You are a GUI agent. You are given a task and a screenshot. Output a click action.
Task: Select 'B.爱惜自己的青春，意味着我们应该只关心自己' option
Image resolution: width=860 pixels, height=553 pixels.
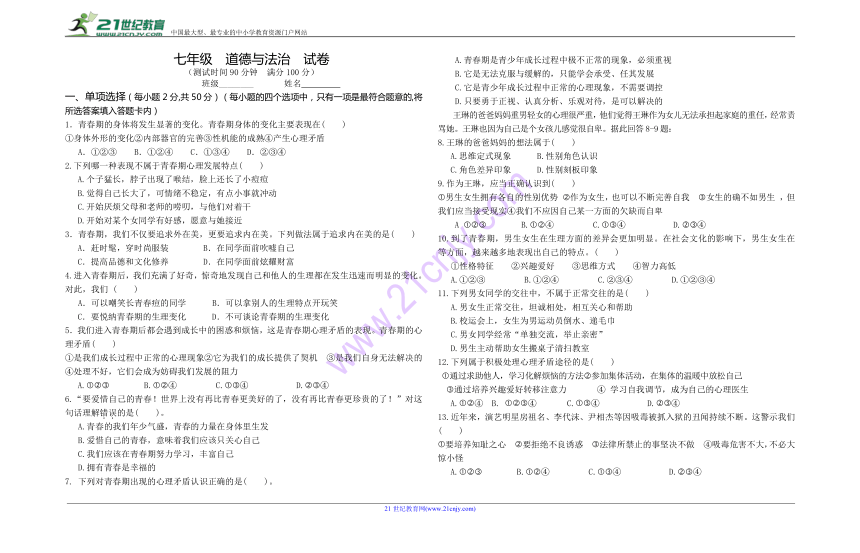click(168, 440)
